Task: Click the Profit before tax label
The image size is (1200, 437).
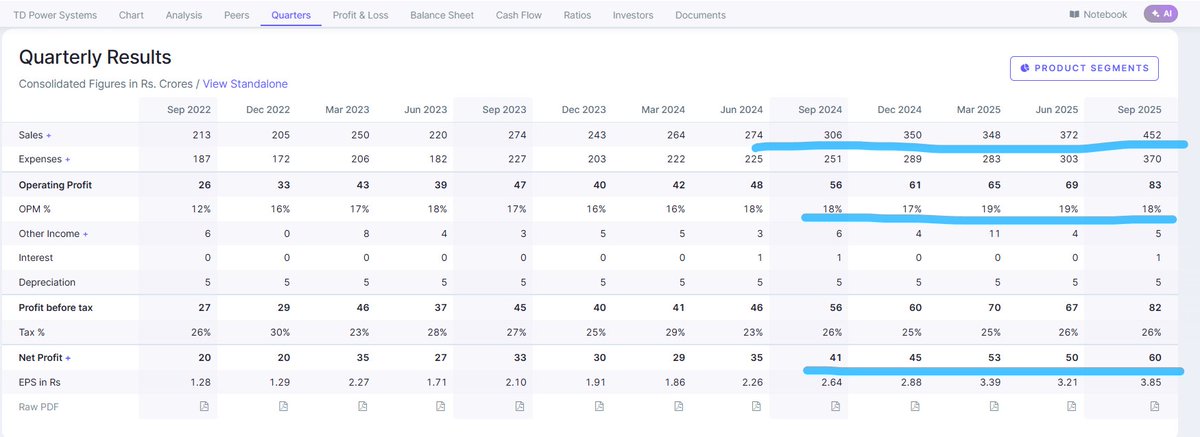Action: coord(56,308)
